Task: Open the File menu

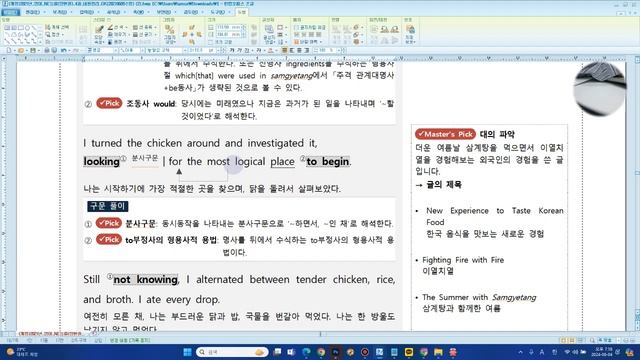Action: (10, 12)
